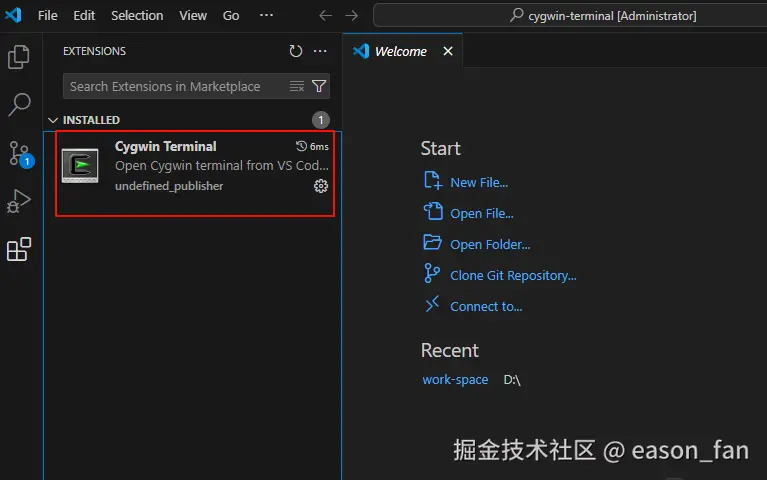Go back with the left arrow
Screen dimensions: 767x480
325,16
